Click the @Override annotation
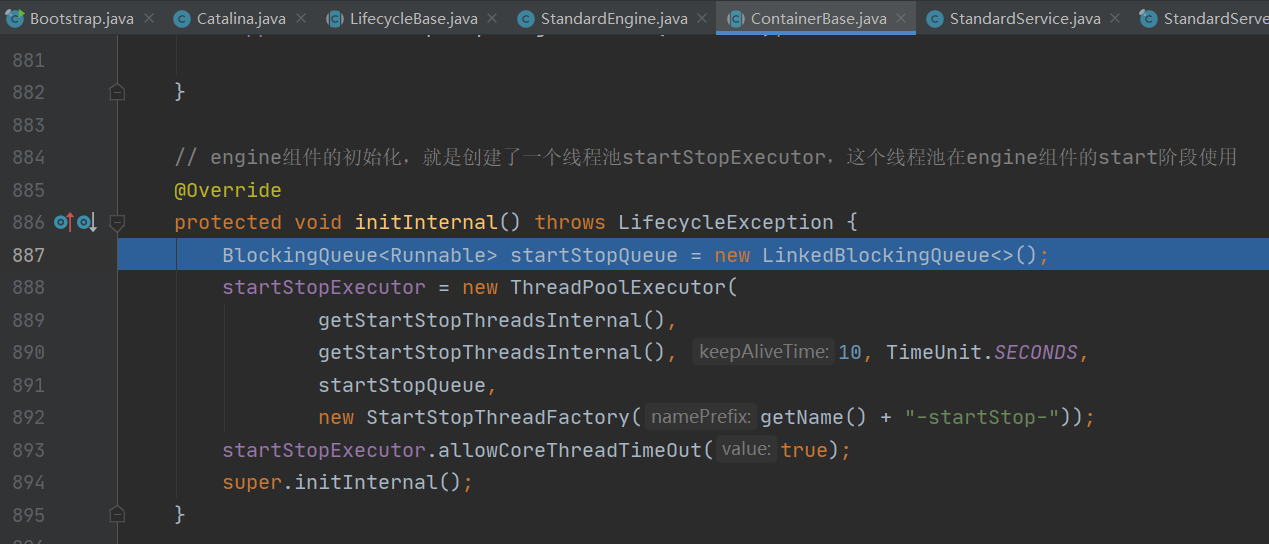1269x544 pixels. click(228, 190)
